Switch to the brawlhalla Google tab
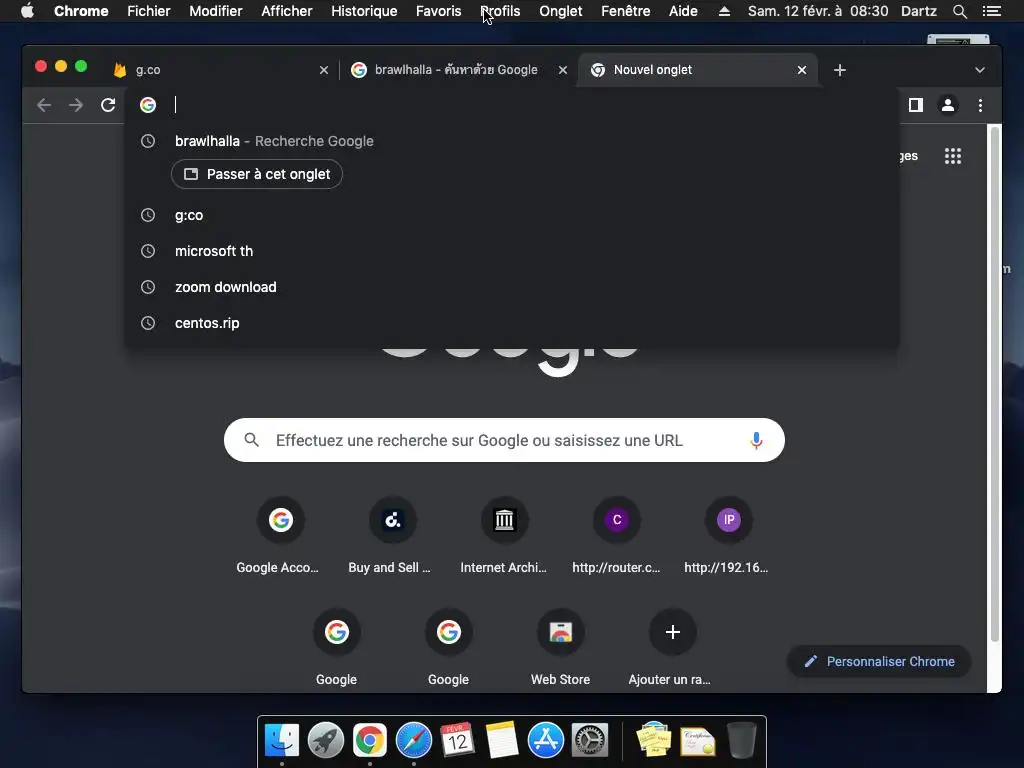This screenshot has height=768, width=1024. tap(457, 70)
